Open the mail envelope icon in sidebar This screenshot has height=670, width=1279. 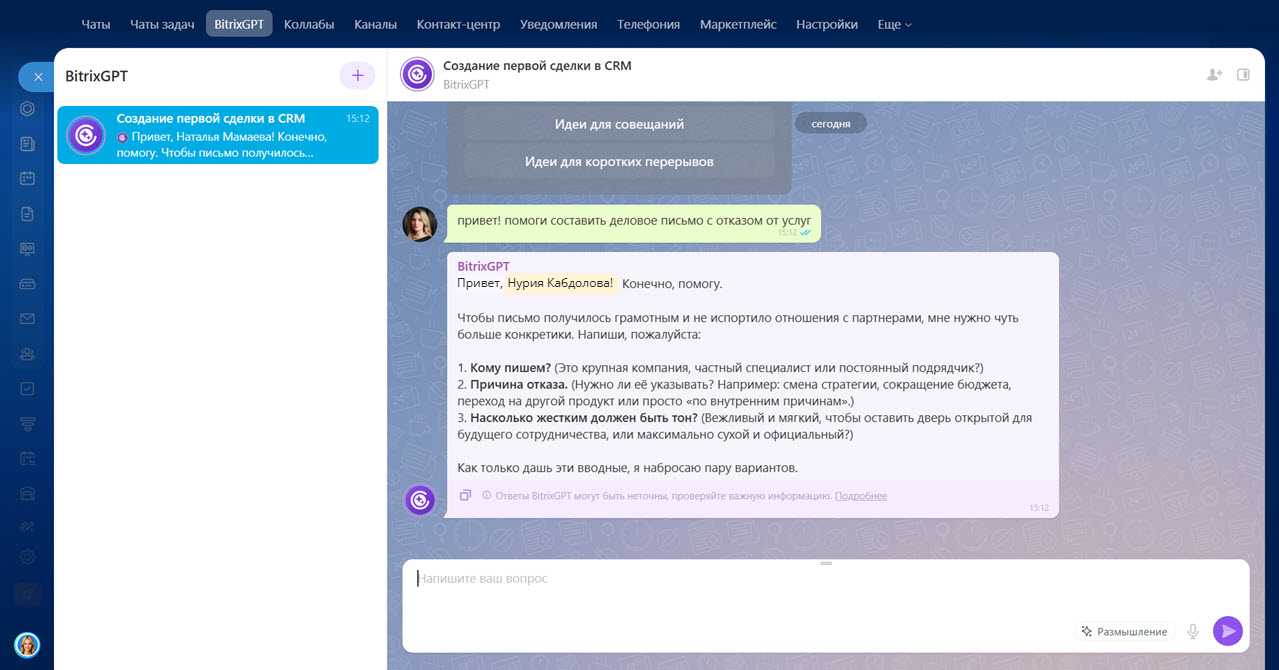point(28,319)
